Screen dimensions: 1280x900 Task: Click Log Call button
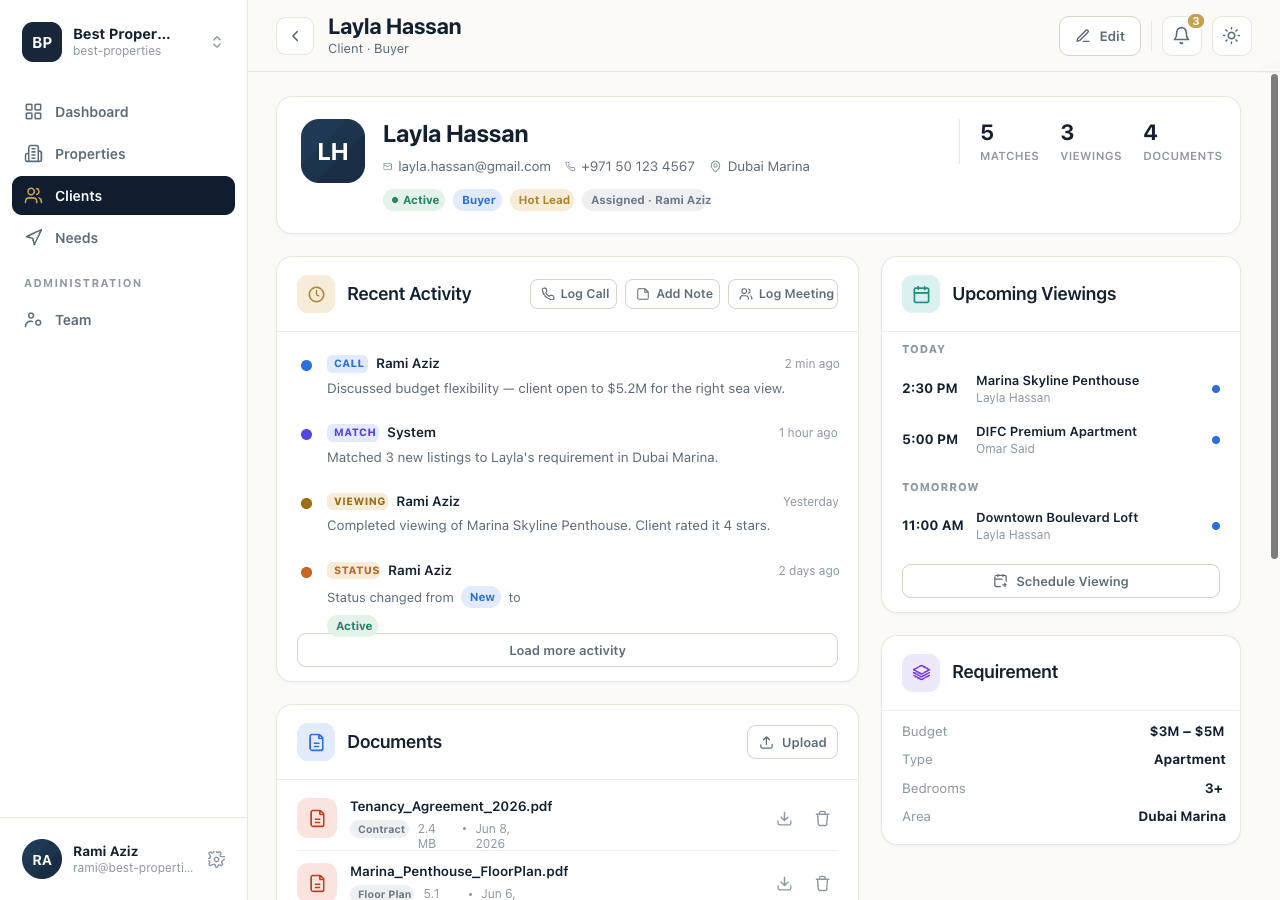click(574, 294)
